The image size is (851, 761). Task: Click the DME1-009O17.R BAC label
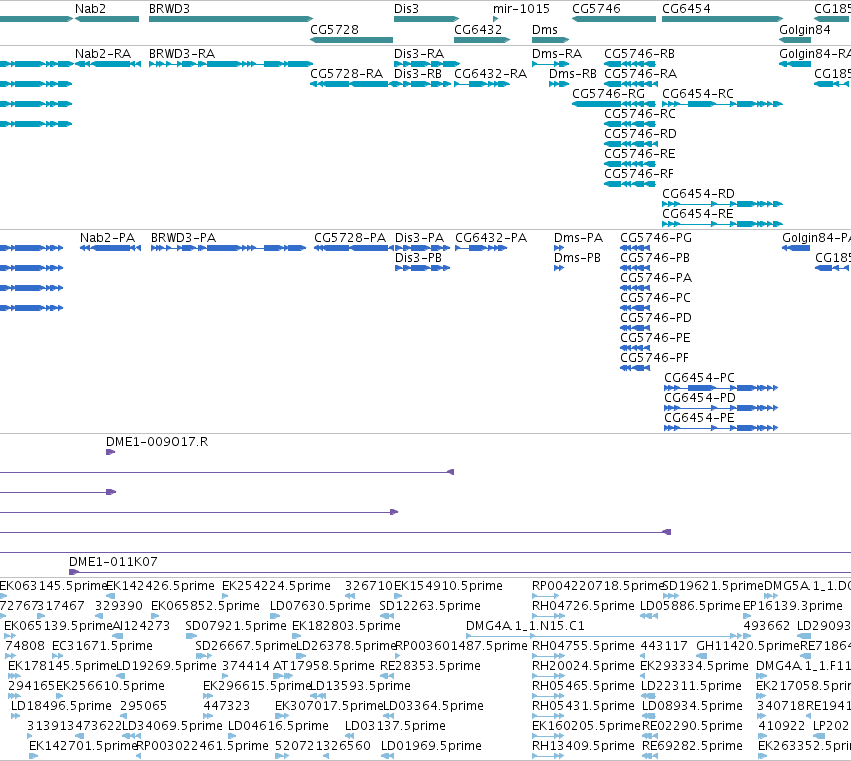157,442
